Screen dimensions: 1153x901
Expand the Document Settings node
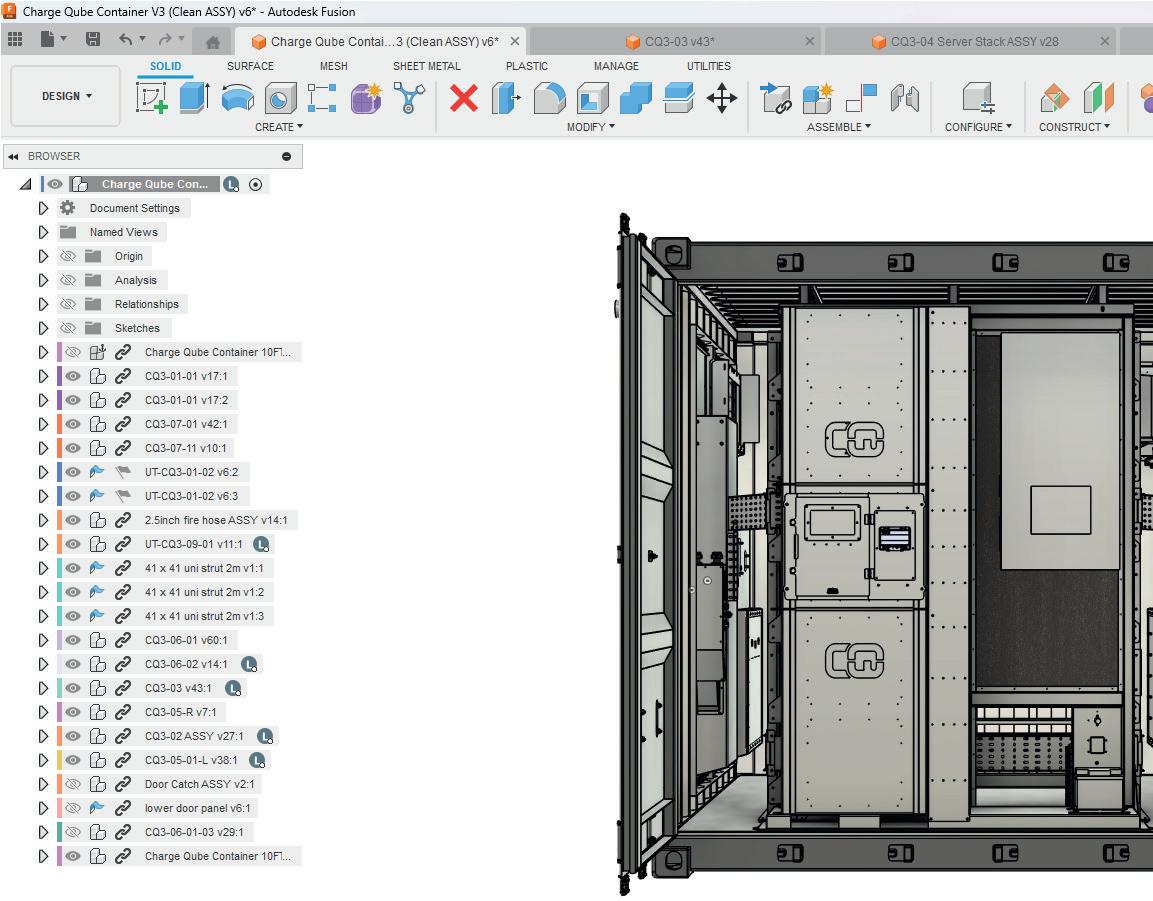pyautogui.click(x=43, y=208)
